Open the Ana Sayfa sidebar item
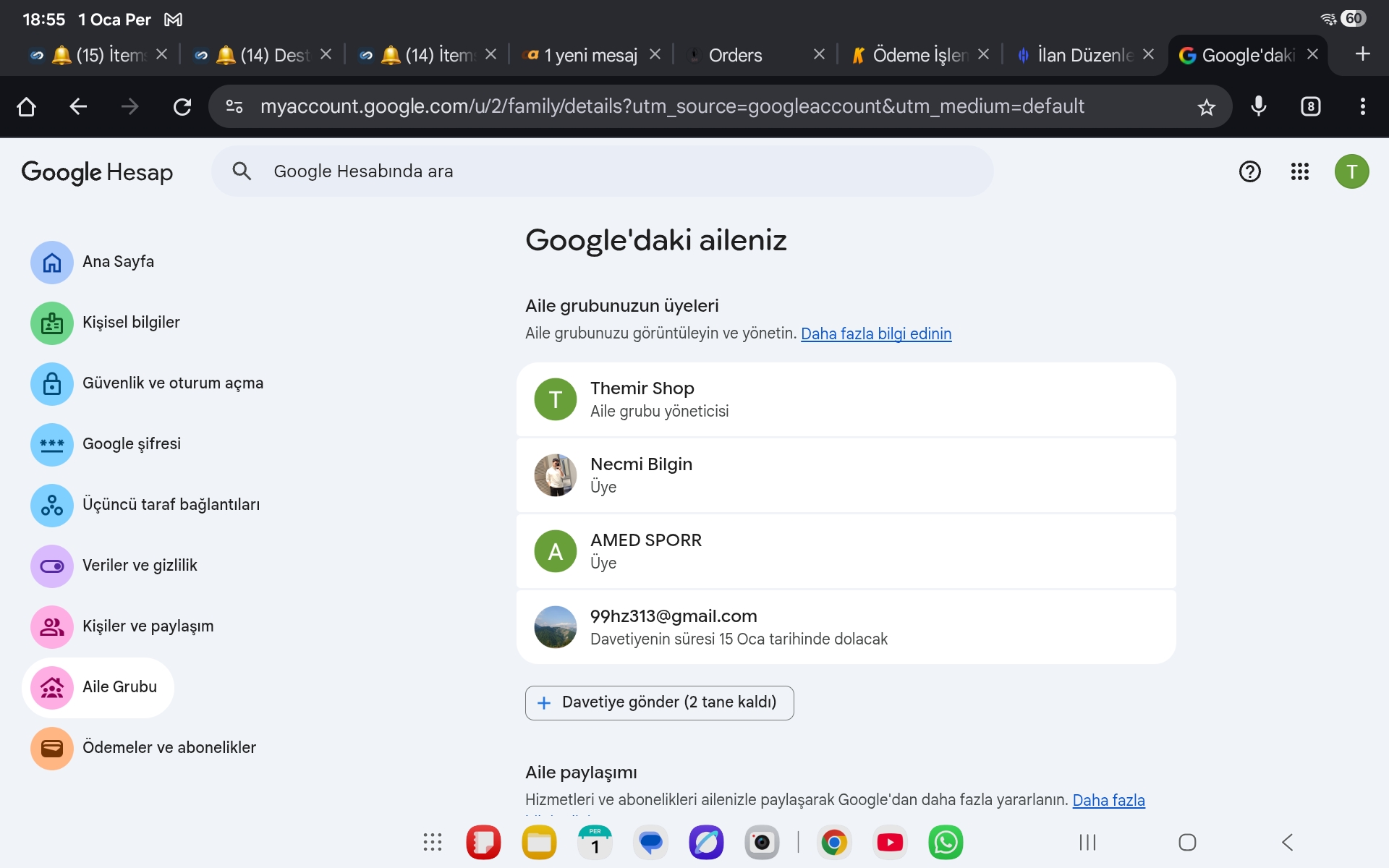 pos(93,262)
